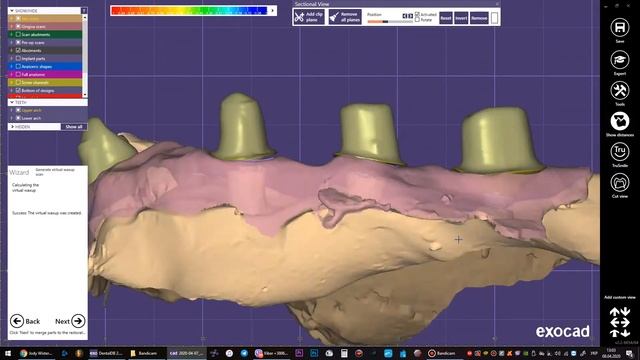Open the TruSmile icon
Image resolution: width=640 pixels, height=360 pixels.
point(620,152)
